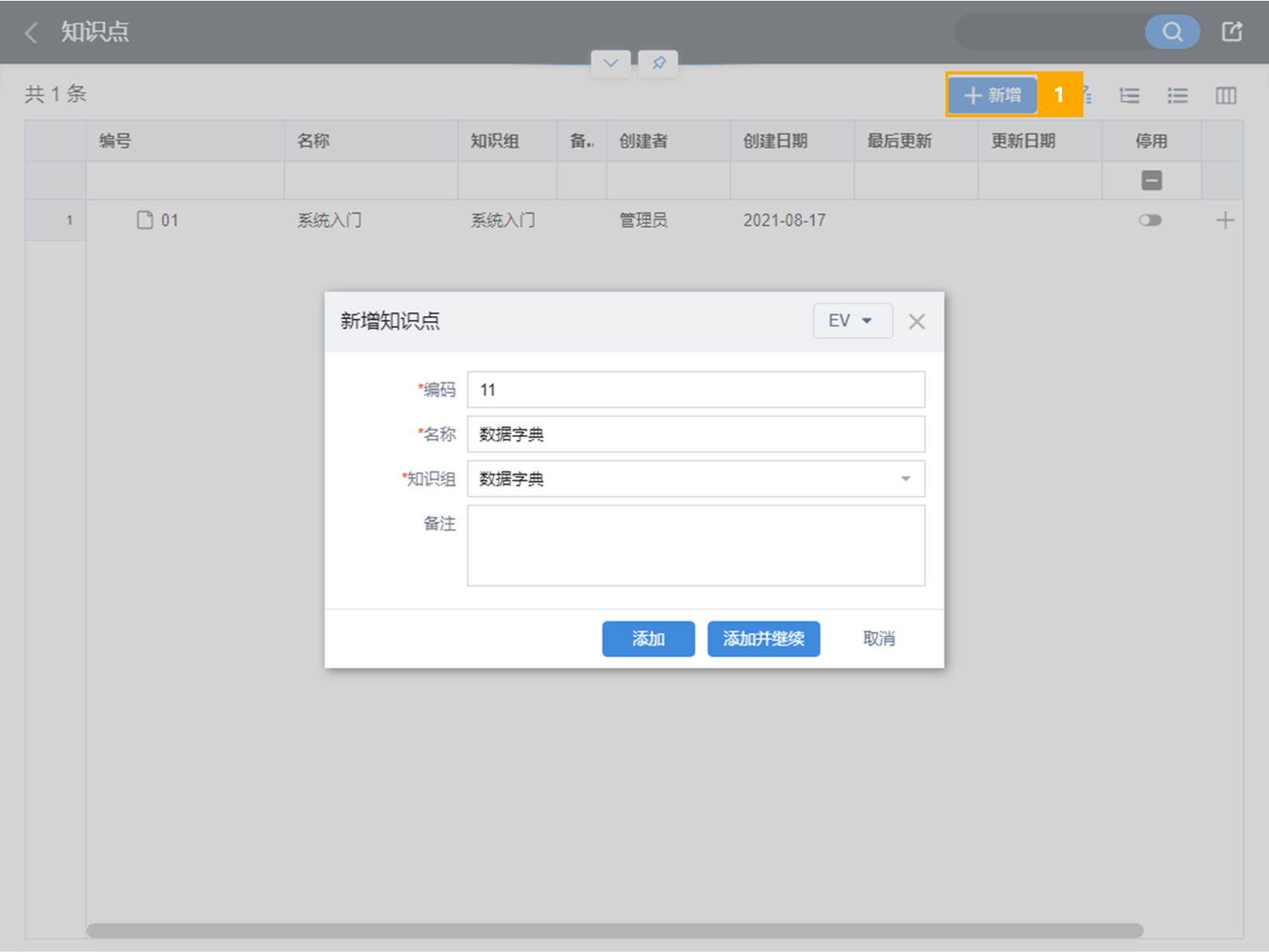Click the search magnifier button
This screenshot has width=1269, height=952.
point(1172,31)
